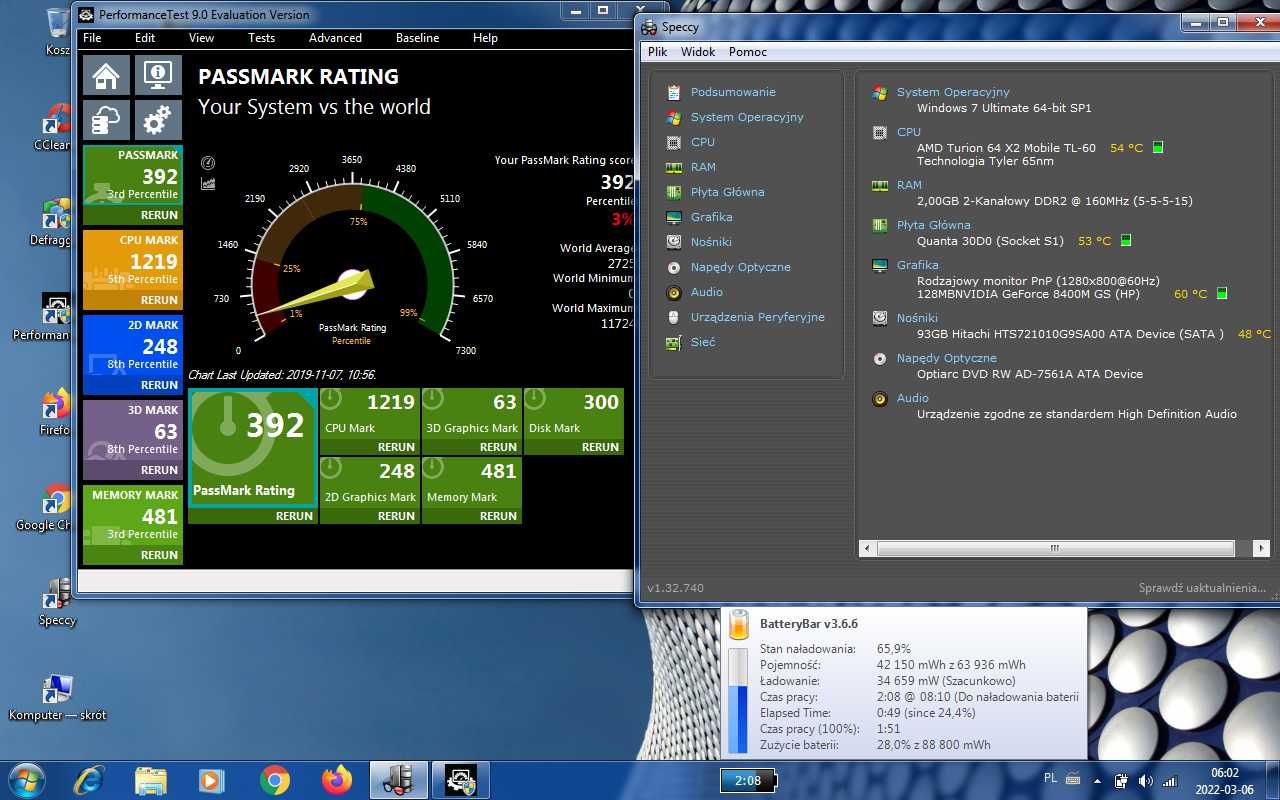The image size is (1280, 800).
Task: Click the CPU chip icon in Speccy sidebar
Action: click(674, 142)
